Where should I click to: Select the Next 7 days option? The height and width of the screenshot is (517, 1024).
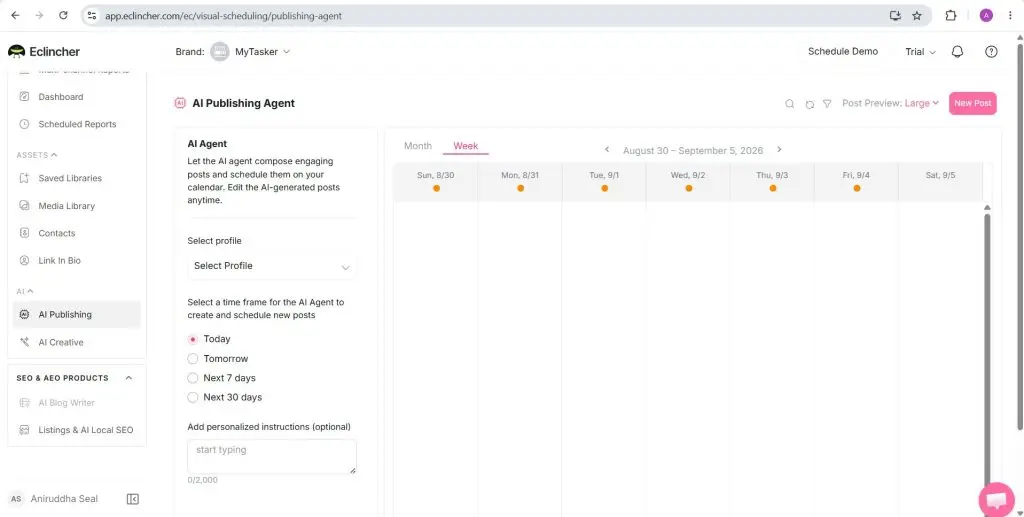point(193,378)
